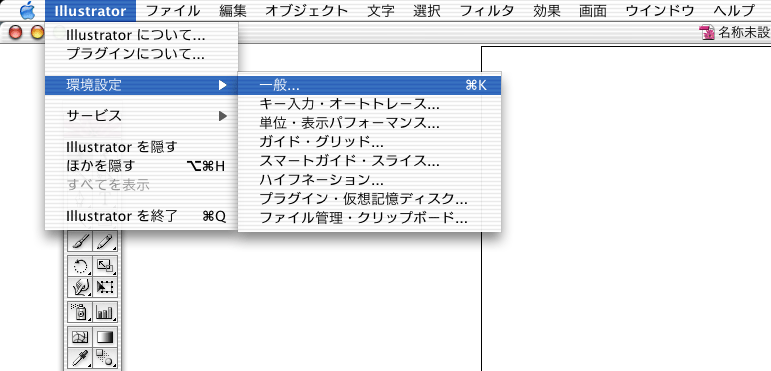Image resolution: width=771 pixels, height=371 pixels.
Task: Open the 編集 menu
Action: pos(233,10)
